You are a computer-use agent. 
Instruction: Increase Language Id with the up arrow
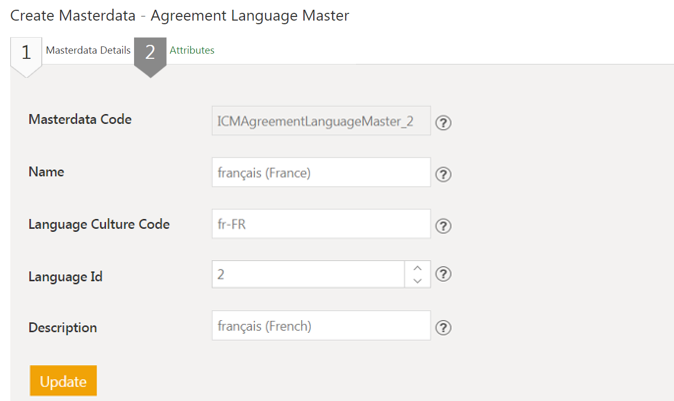417,267
